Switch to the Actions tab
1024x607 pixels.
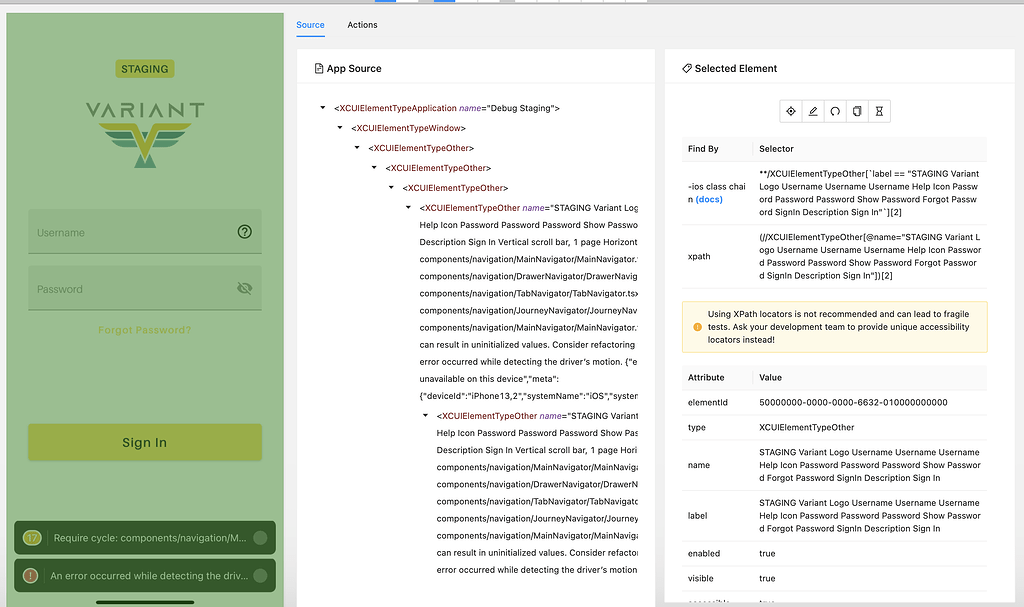(362, 25)
